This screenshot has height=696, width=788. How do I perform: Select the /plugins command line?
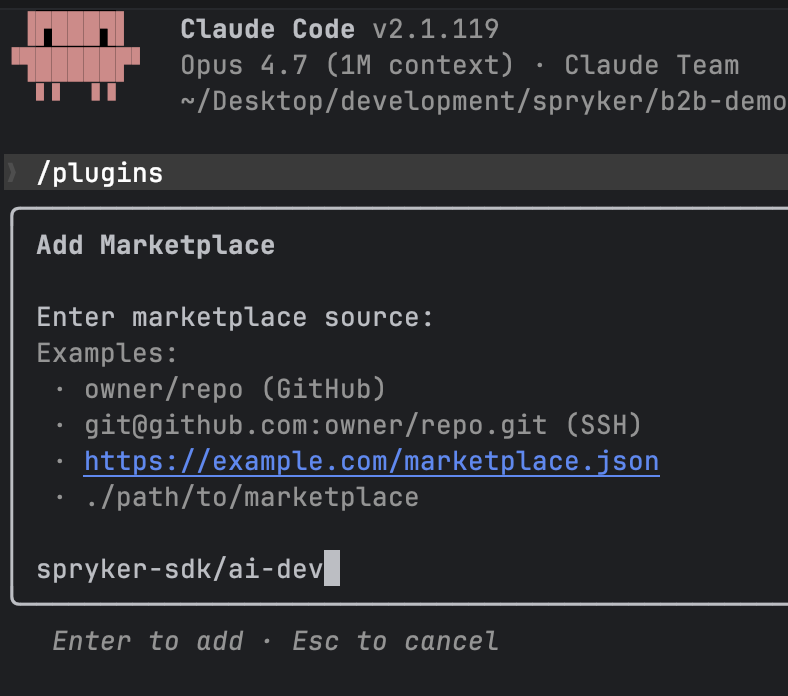pos(396,172)
